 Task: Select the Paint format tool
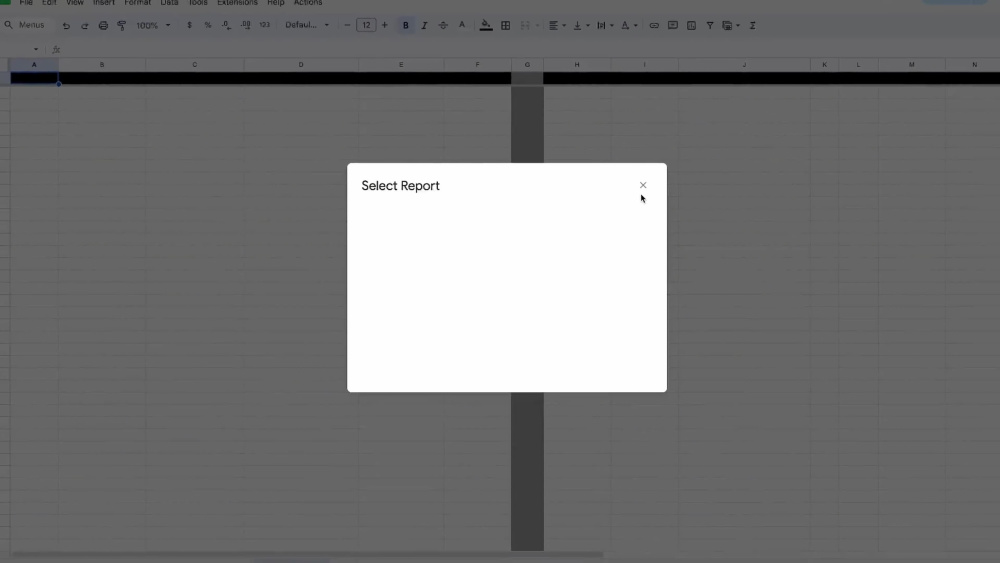click(x=122, y=26)
